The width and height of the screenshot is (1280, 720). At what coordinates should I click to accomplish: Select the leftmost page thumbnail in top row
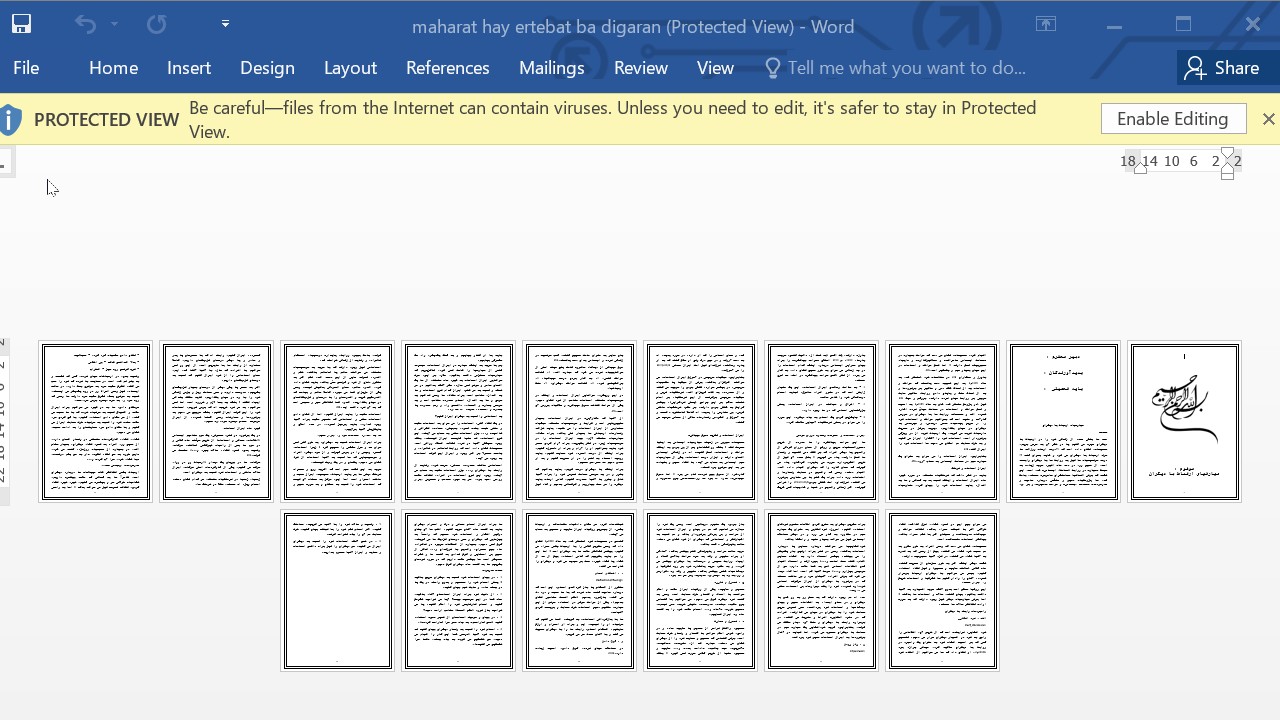[x=95, y=421]
